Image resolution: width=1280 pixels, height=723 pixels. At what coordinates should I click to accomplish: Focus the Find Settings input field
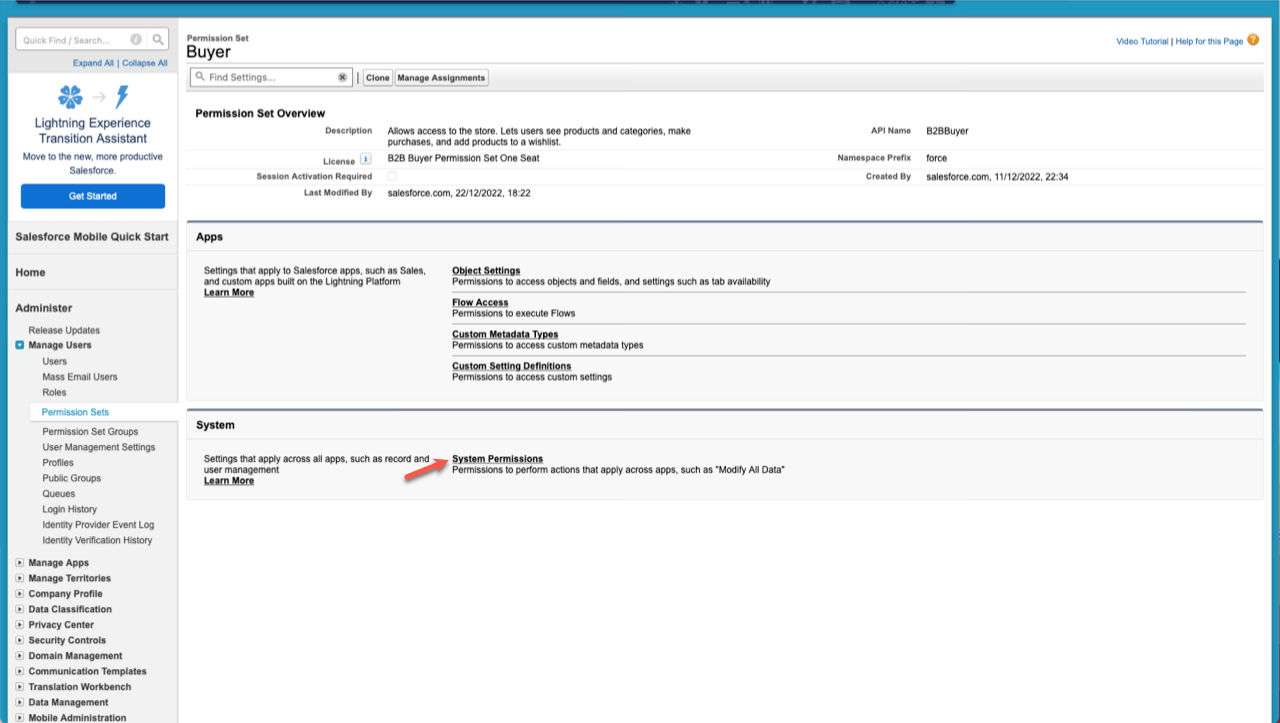270,77
